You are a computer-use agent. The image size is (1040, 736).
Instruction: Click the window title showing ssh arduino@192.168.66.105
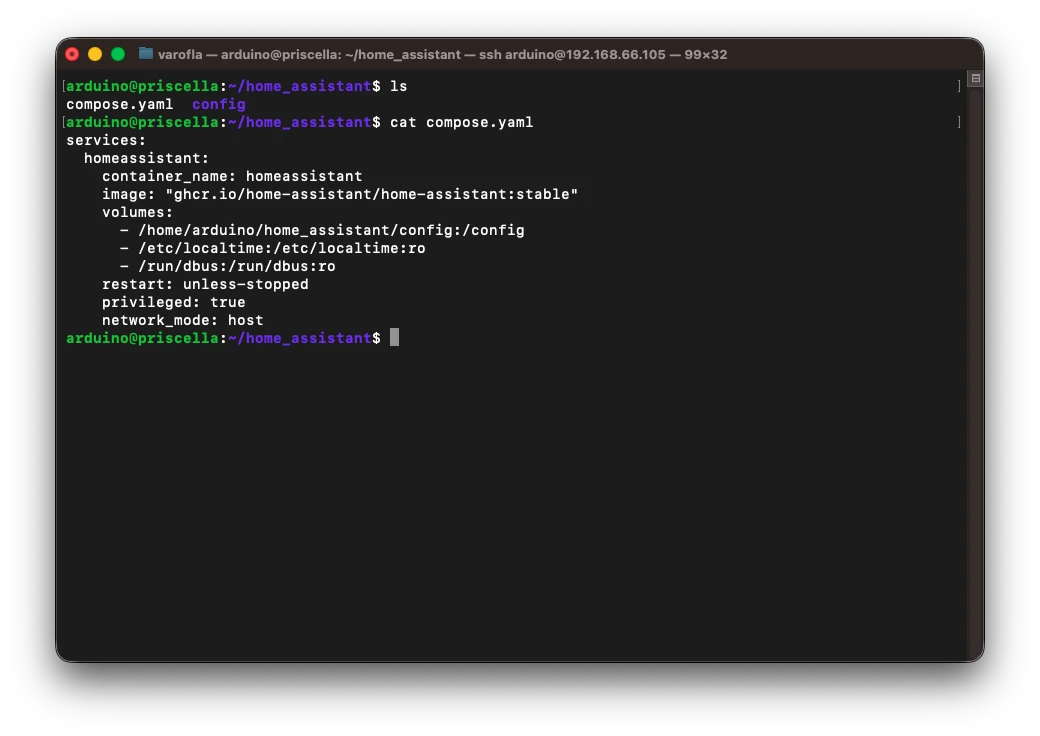pos(442,54)
